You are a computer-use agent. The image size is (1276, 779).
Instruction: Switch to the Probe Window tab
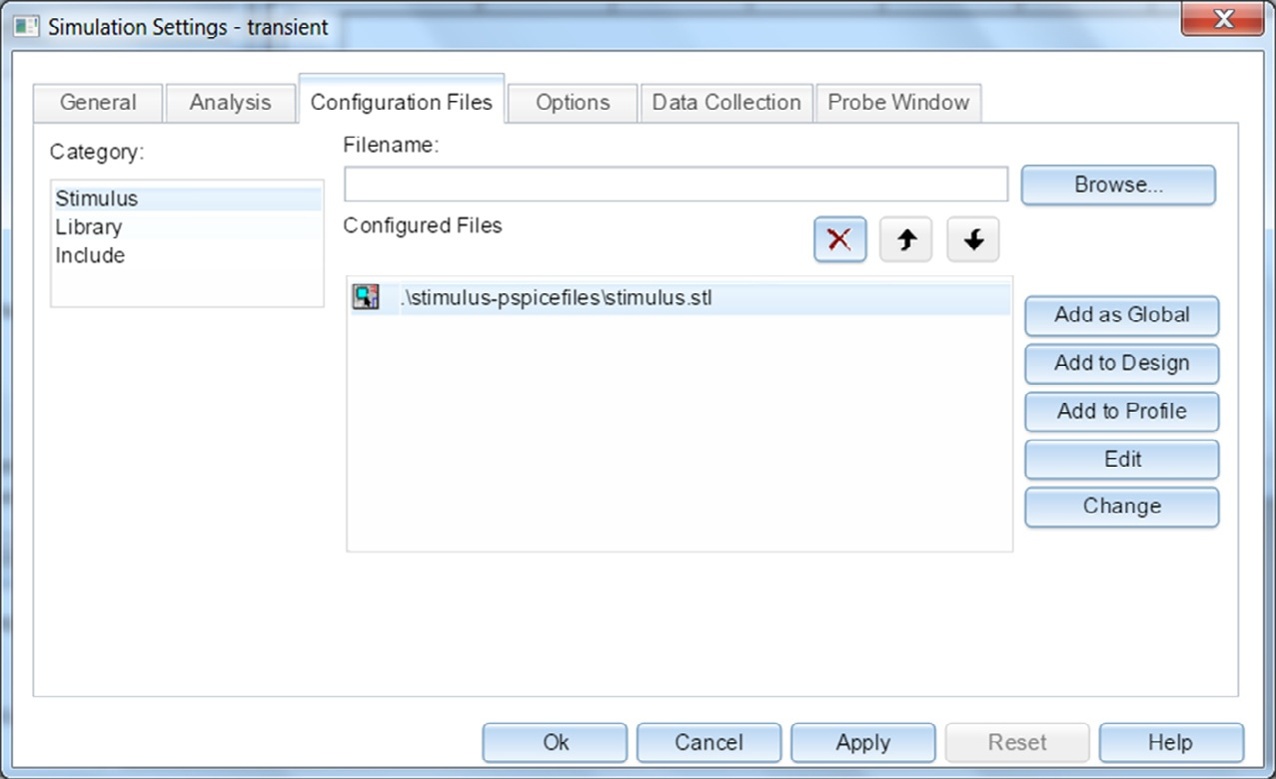pos(898,103)
